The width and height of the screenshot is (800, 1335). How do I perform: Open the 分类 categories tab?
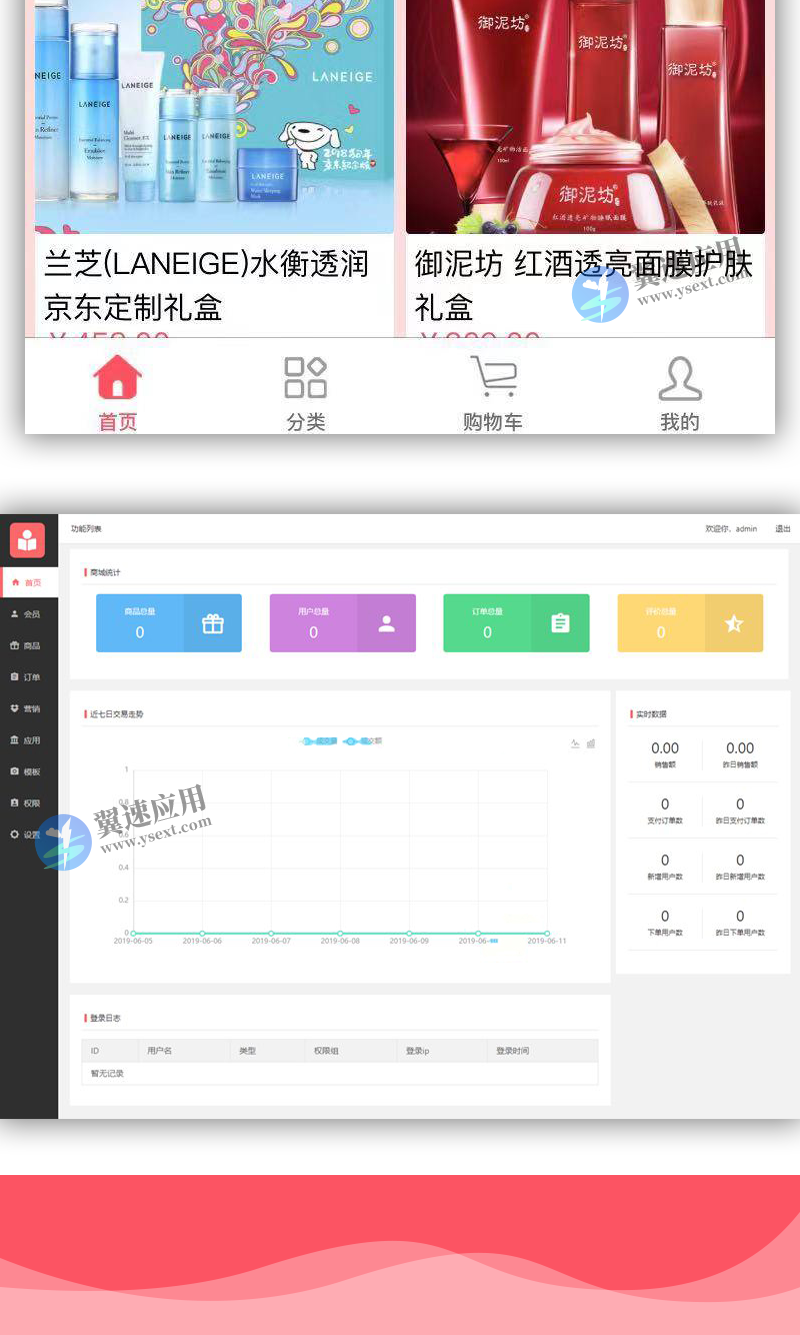tap(306, 393)
